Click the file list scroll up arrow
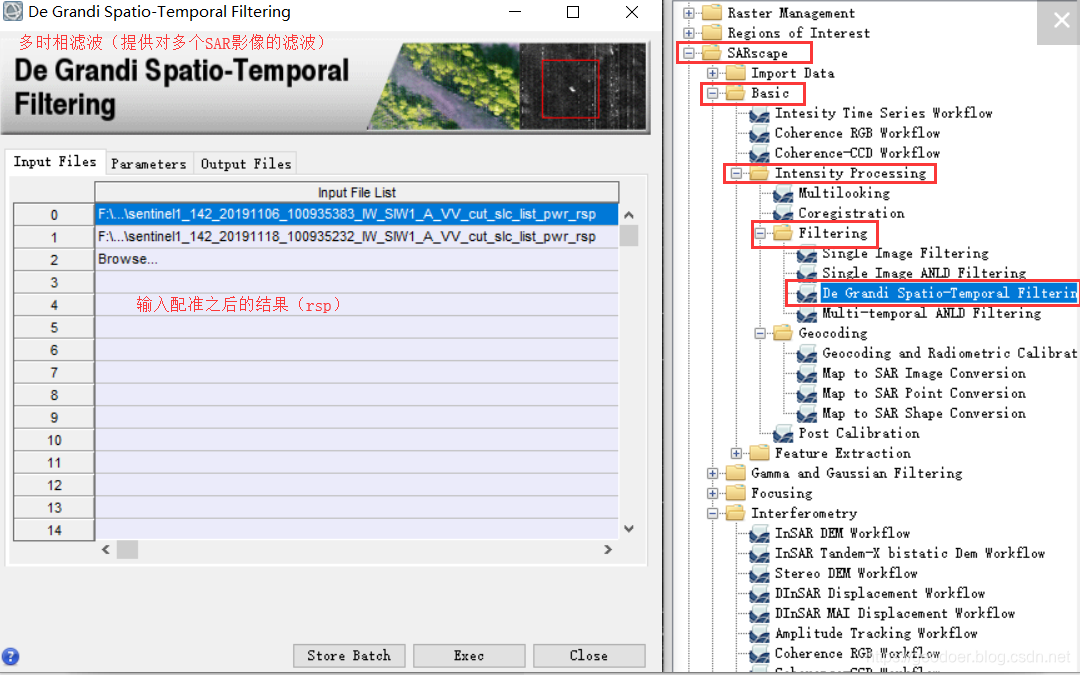 pos(628,215)
